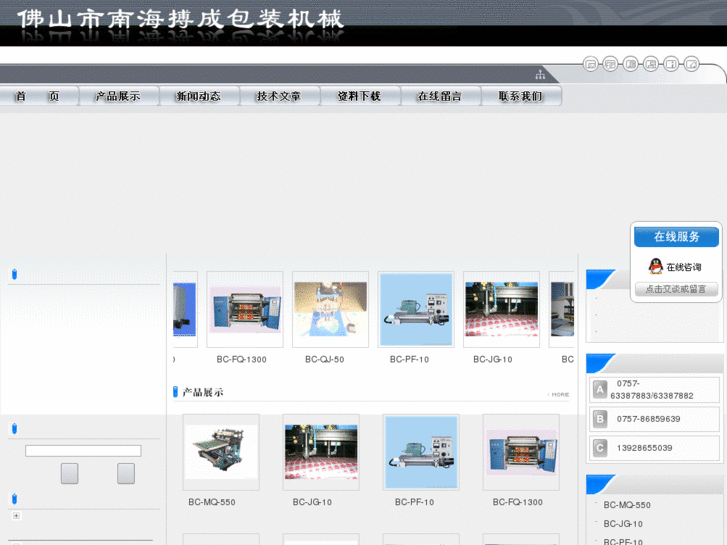Click BC-PF-10 in the right sidebar list

pyautogui.click(x=623, y=542)
